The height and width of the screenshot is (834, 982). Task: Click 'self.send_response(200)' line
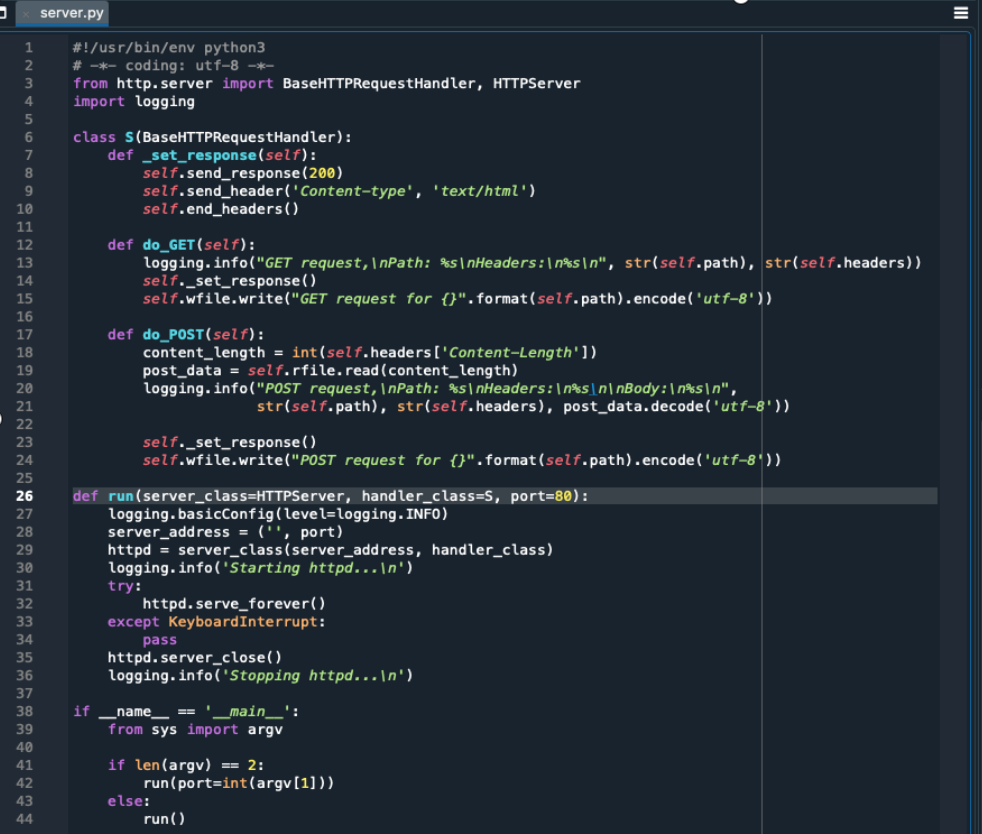[x=242, y=173]
